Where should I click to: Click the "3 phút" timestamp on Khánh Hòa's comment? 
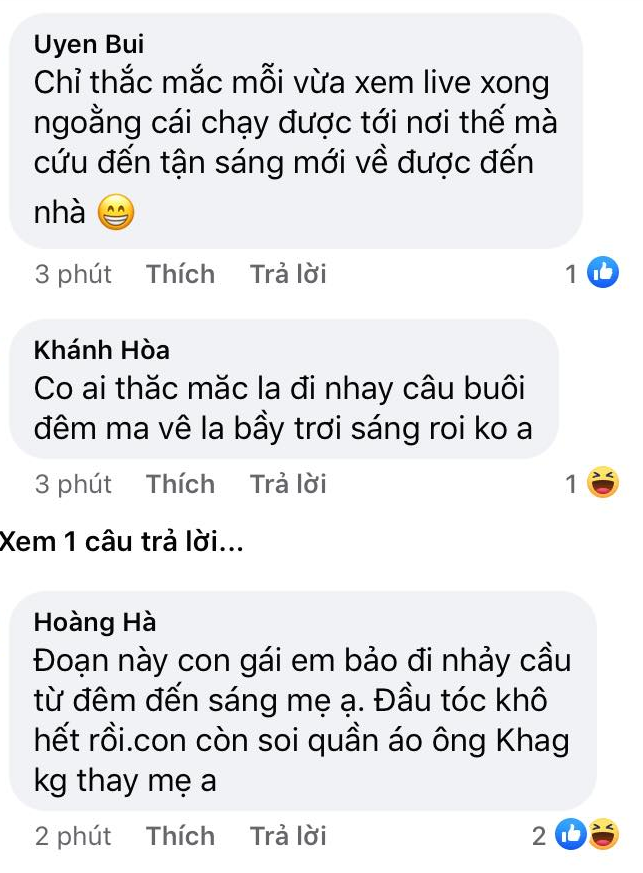coord(73,484)
